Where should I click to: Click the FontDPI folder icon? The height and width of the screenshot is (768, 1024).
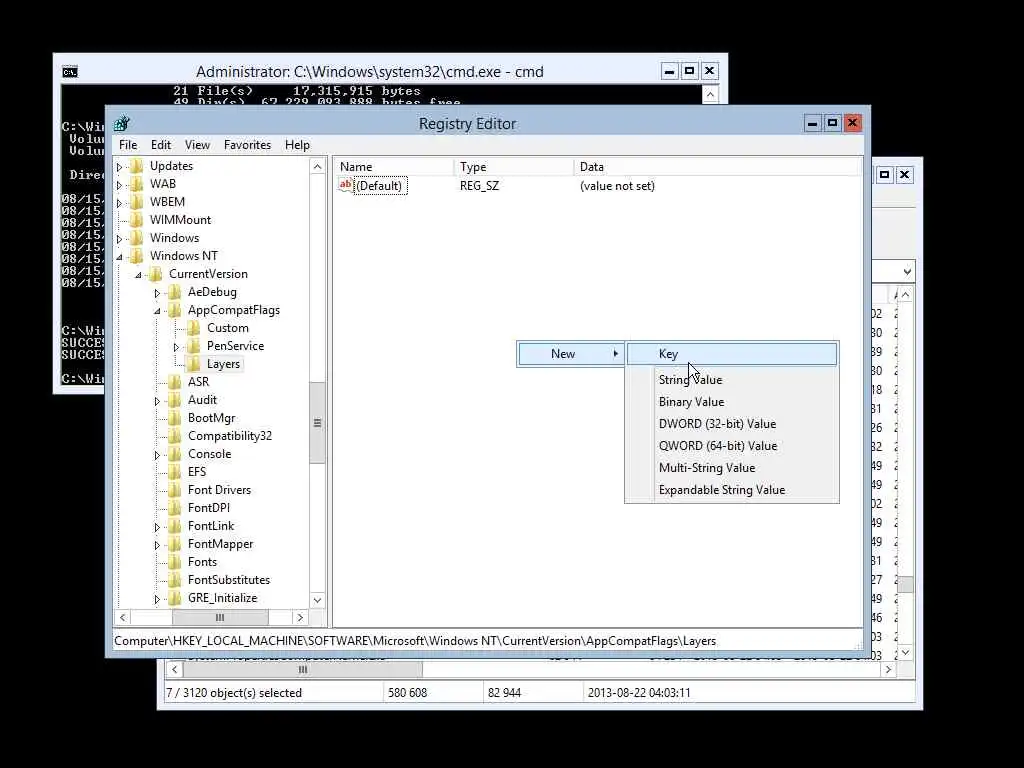(x=174, y=507)
